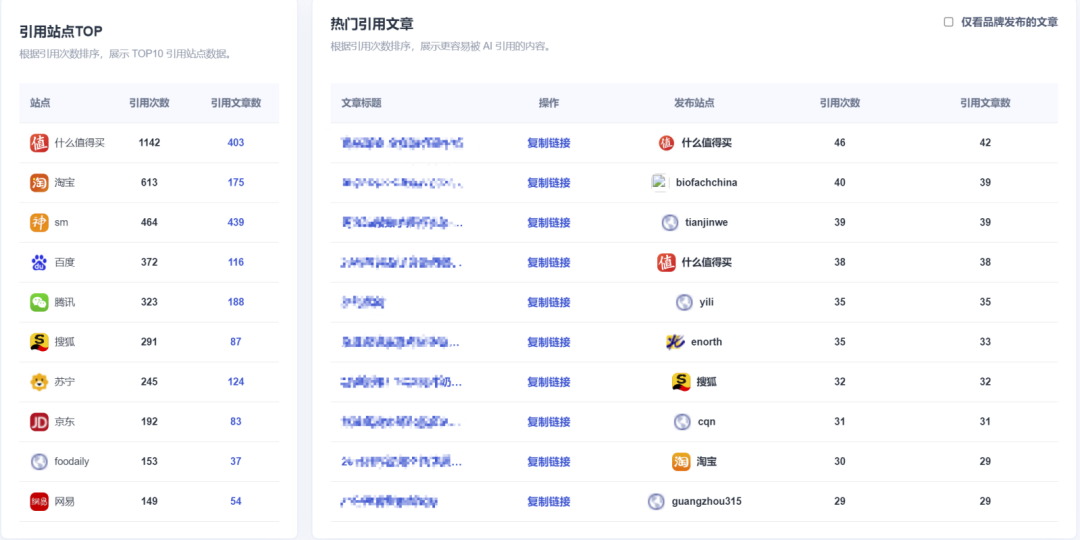Click the 京东 JD icon
The height and width of the screenshot is (540, 1080).
pos(39,422)
